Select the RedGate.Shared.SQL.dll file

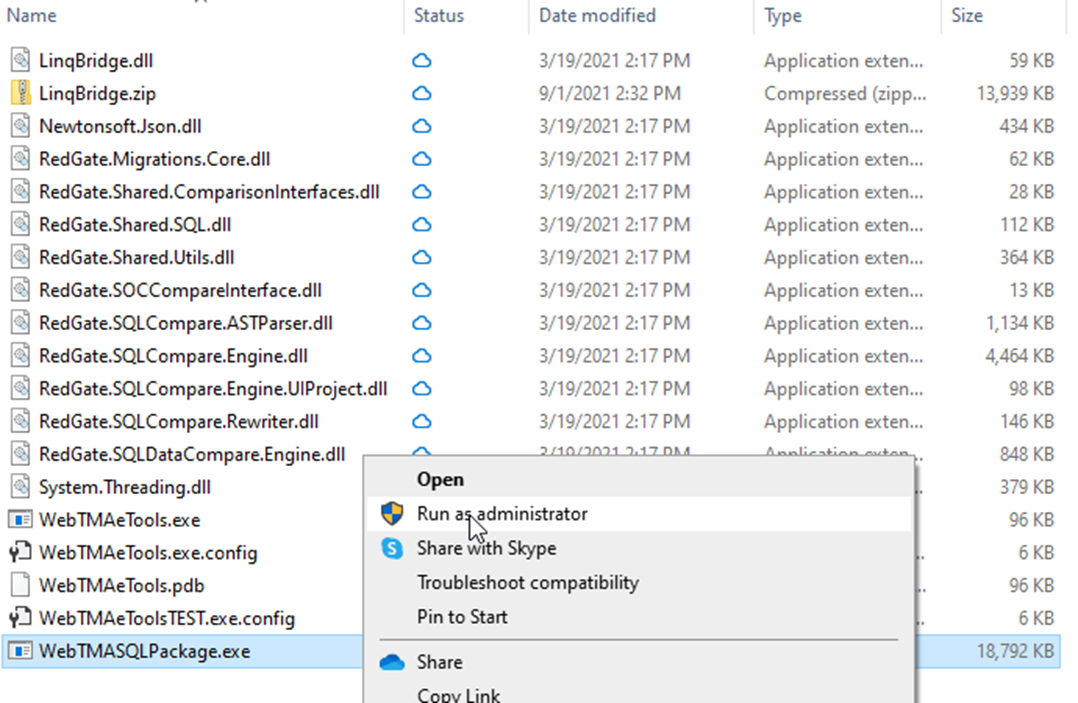[135, 225]
